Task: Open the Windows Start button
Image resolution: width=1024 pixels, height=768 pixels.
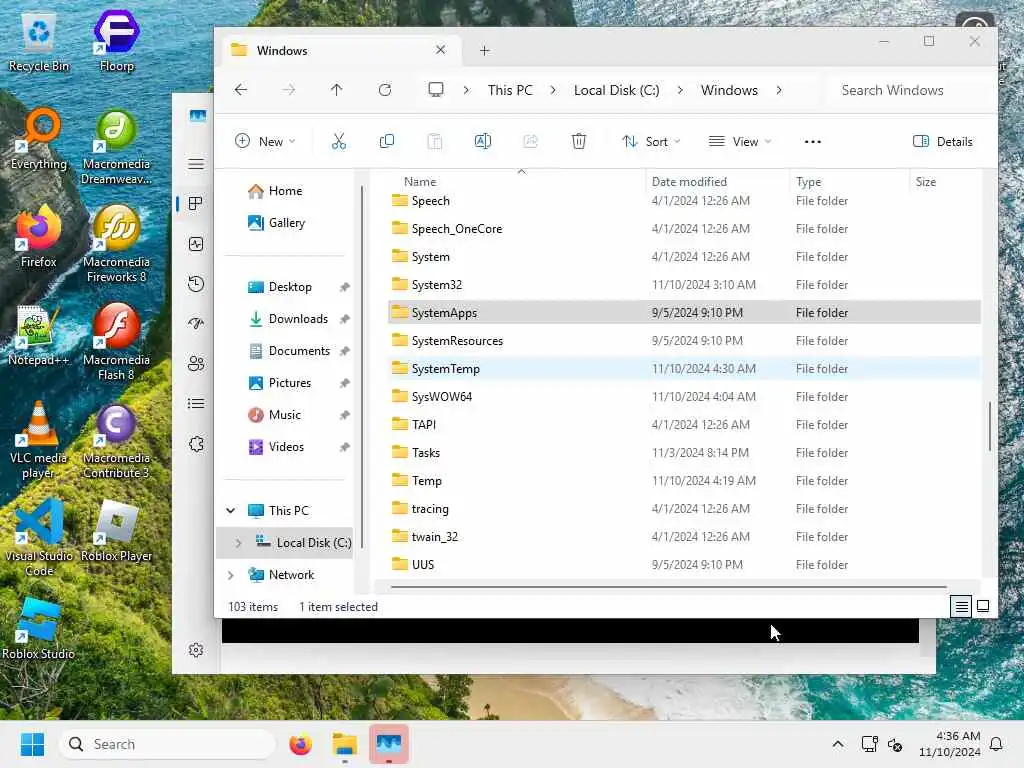Action: pyautogui.click(x=32, y=744)
